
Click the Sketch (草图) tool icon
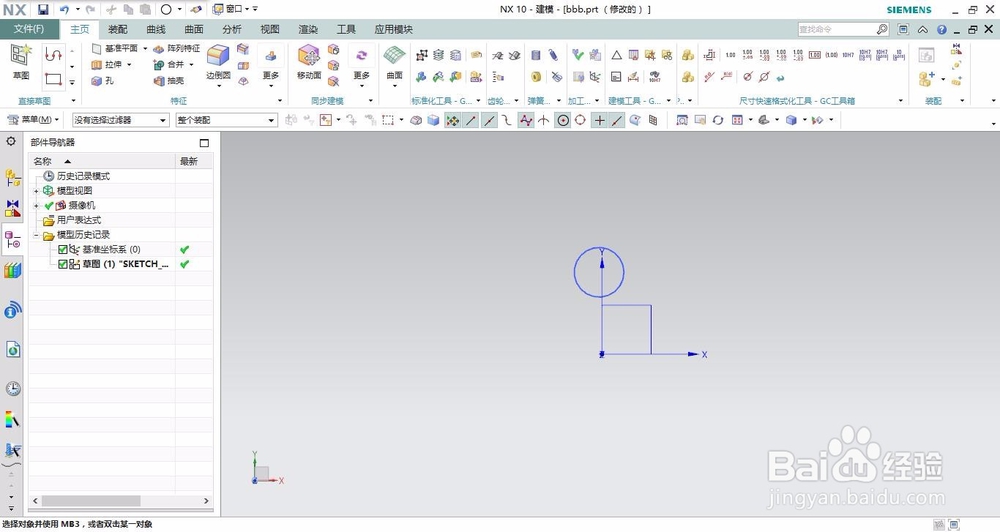point(20,55)
